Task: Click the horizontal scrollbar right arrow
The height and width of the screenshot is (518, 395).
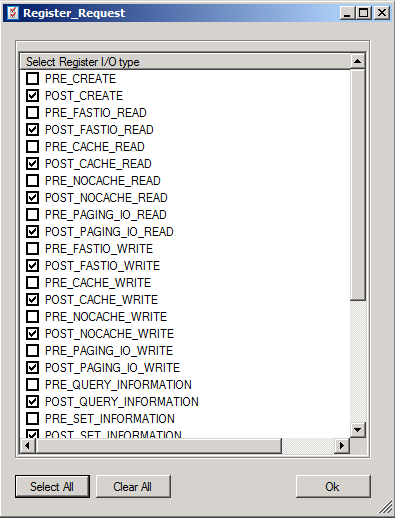Action: [x=341, y=446]
